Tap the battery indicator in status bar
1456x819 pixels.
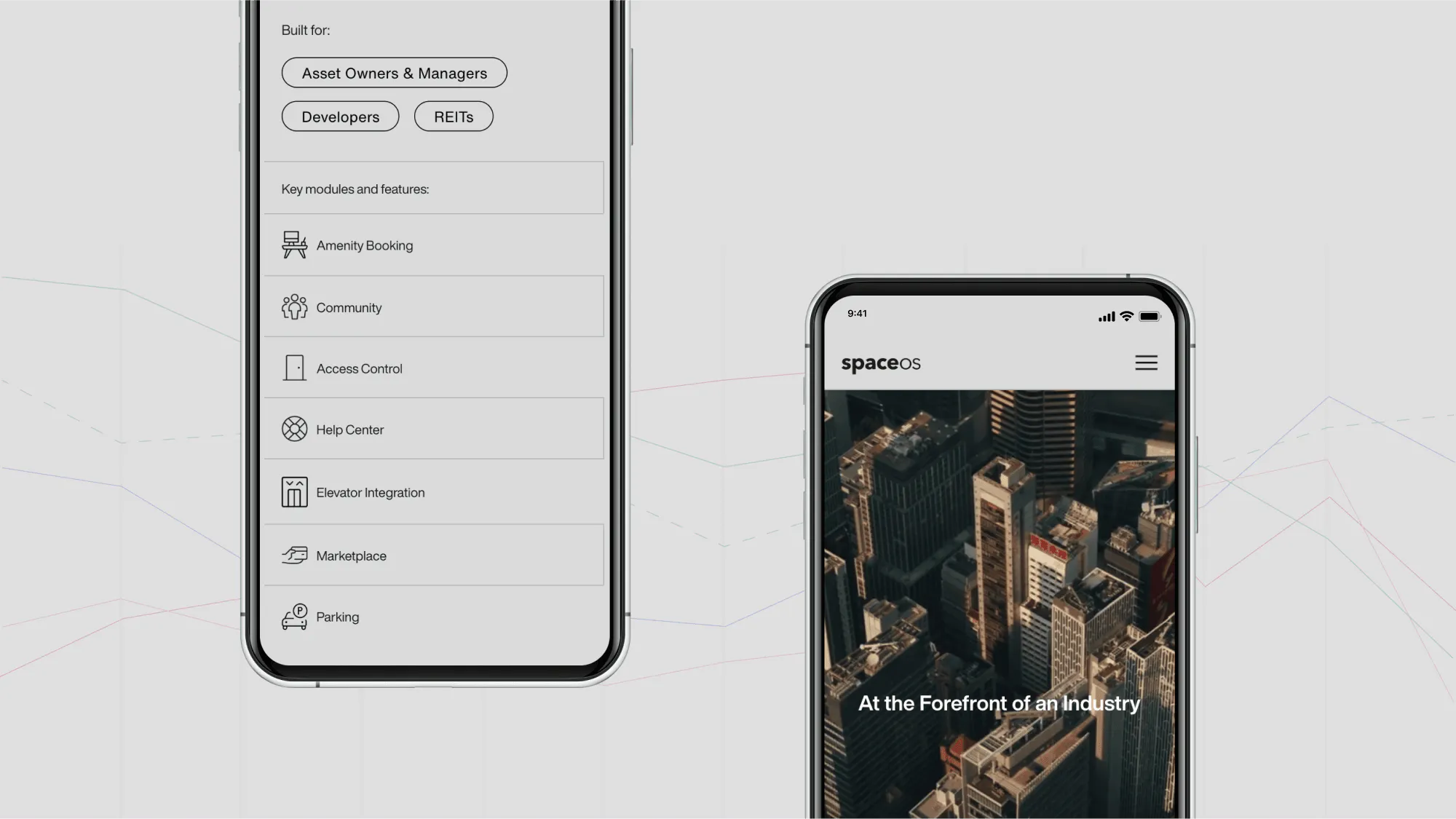click(1150, 317)
